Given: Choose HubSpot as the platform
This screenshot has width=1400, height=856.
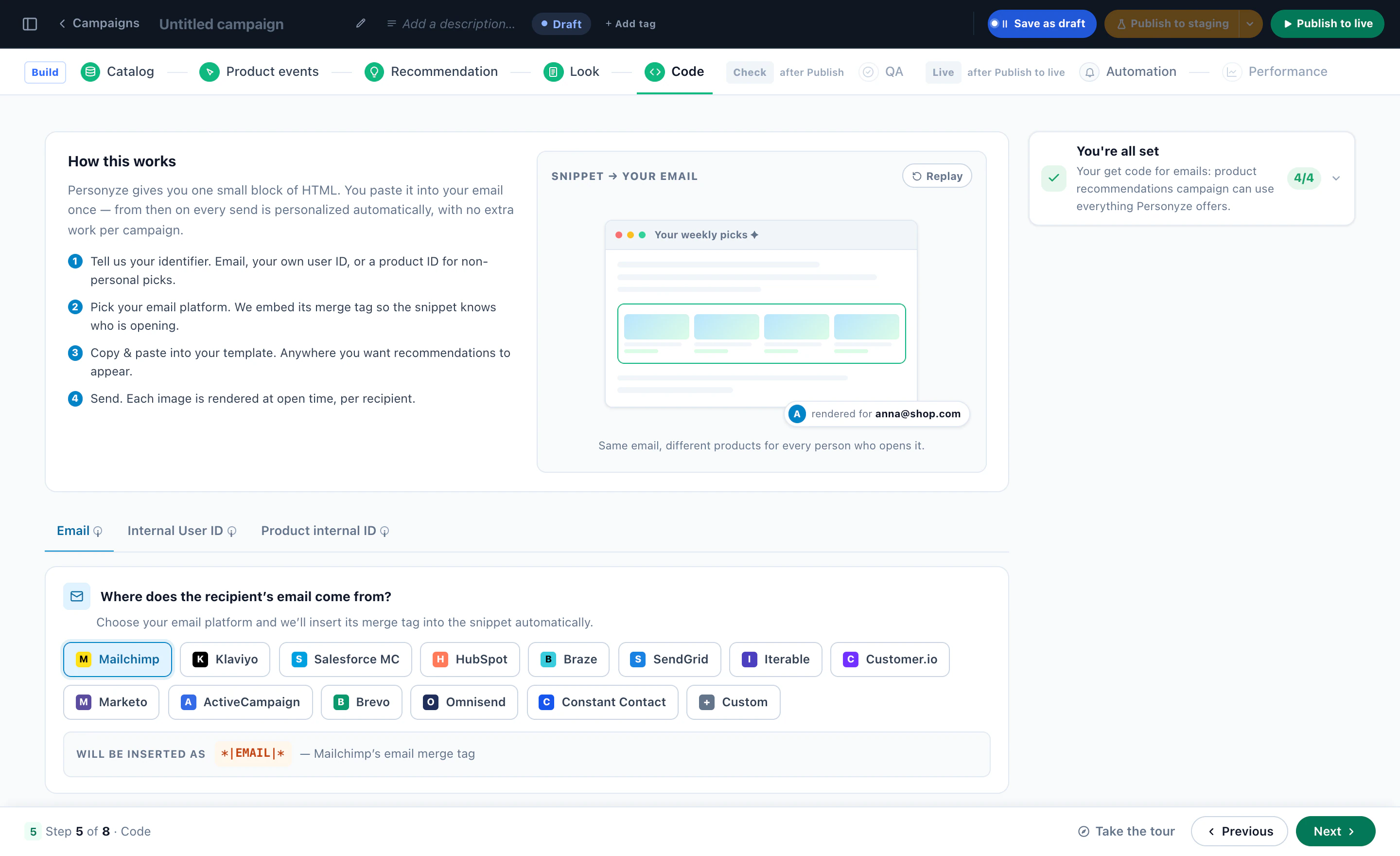Looking at the screenshot, I should 470,660.
